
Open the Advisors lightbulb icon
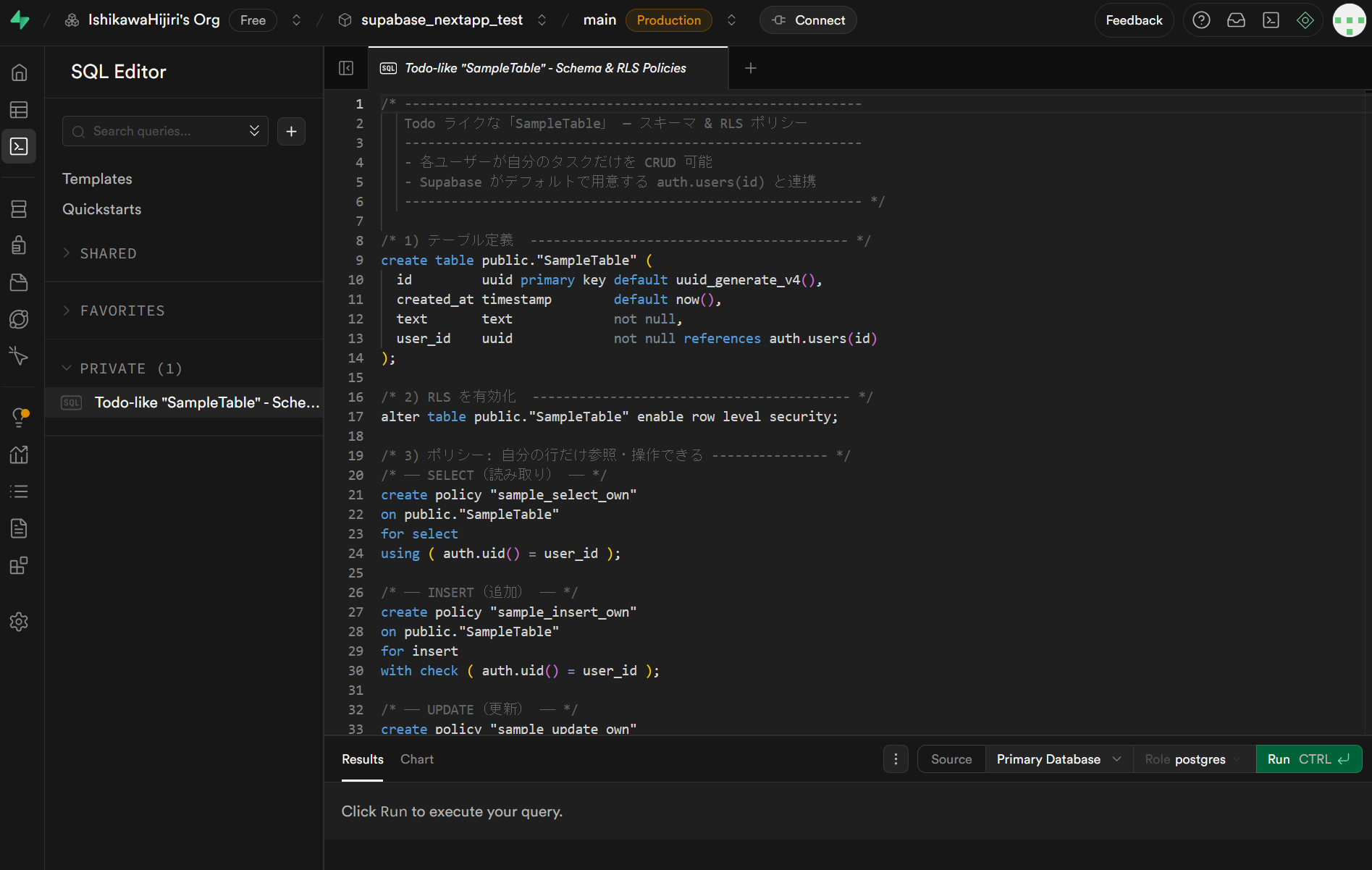[20, 418]
